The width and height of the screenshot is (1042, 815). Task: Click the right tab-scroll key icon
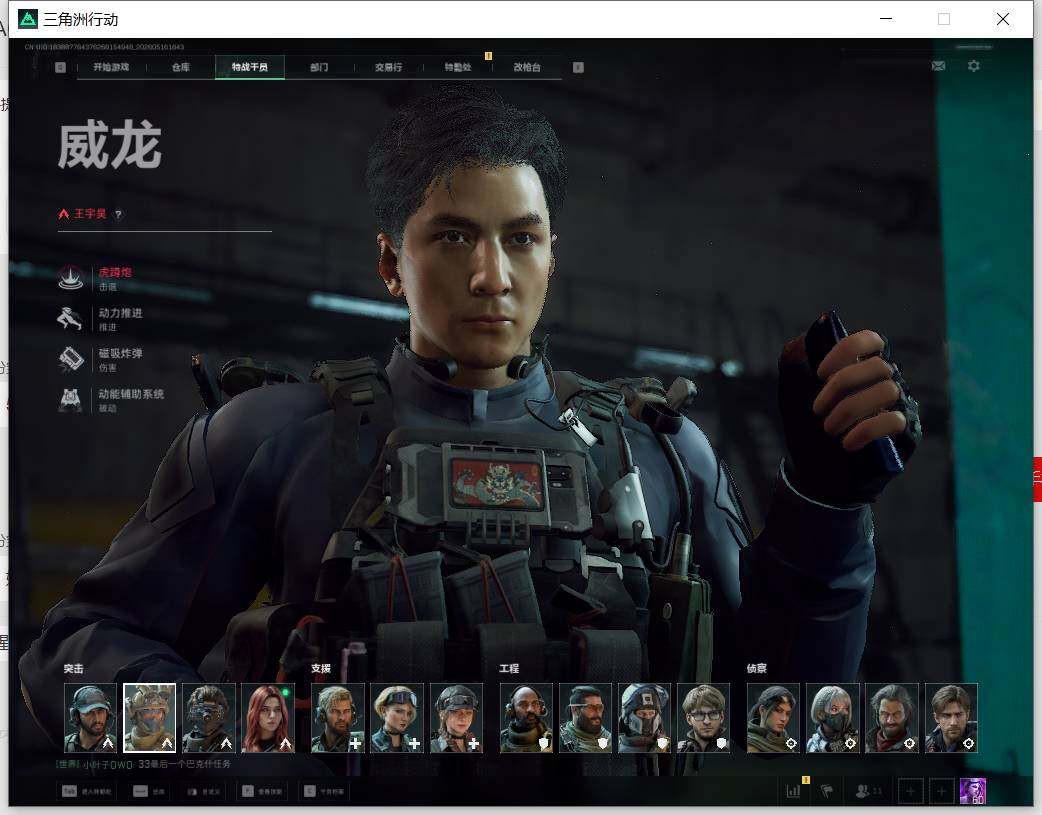point(578,67)
